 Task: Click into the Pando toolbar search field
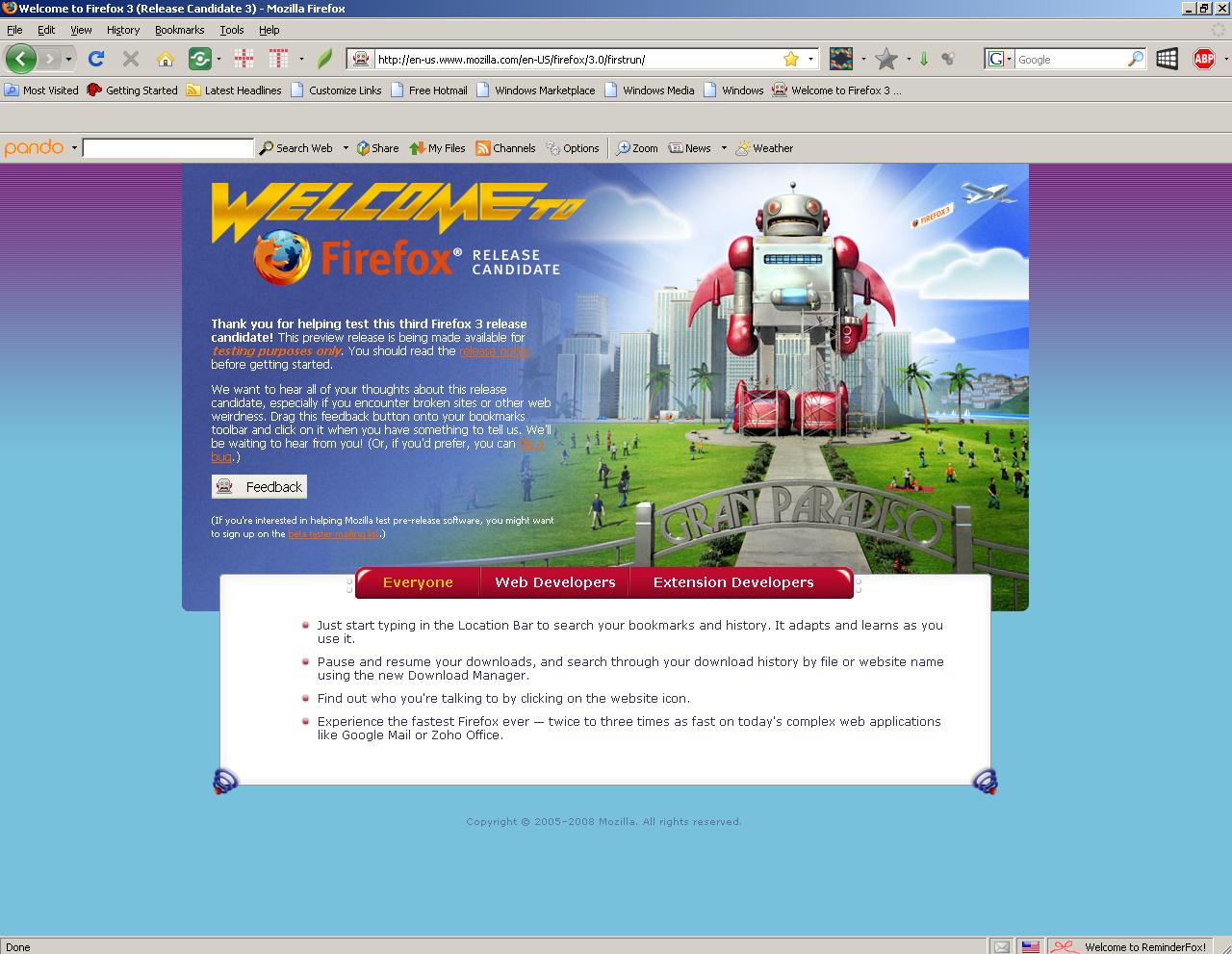click(168, 147)
